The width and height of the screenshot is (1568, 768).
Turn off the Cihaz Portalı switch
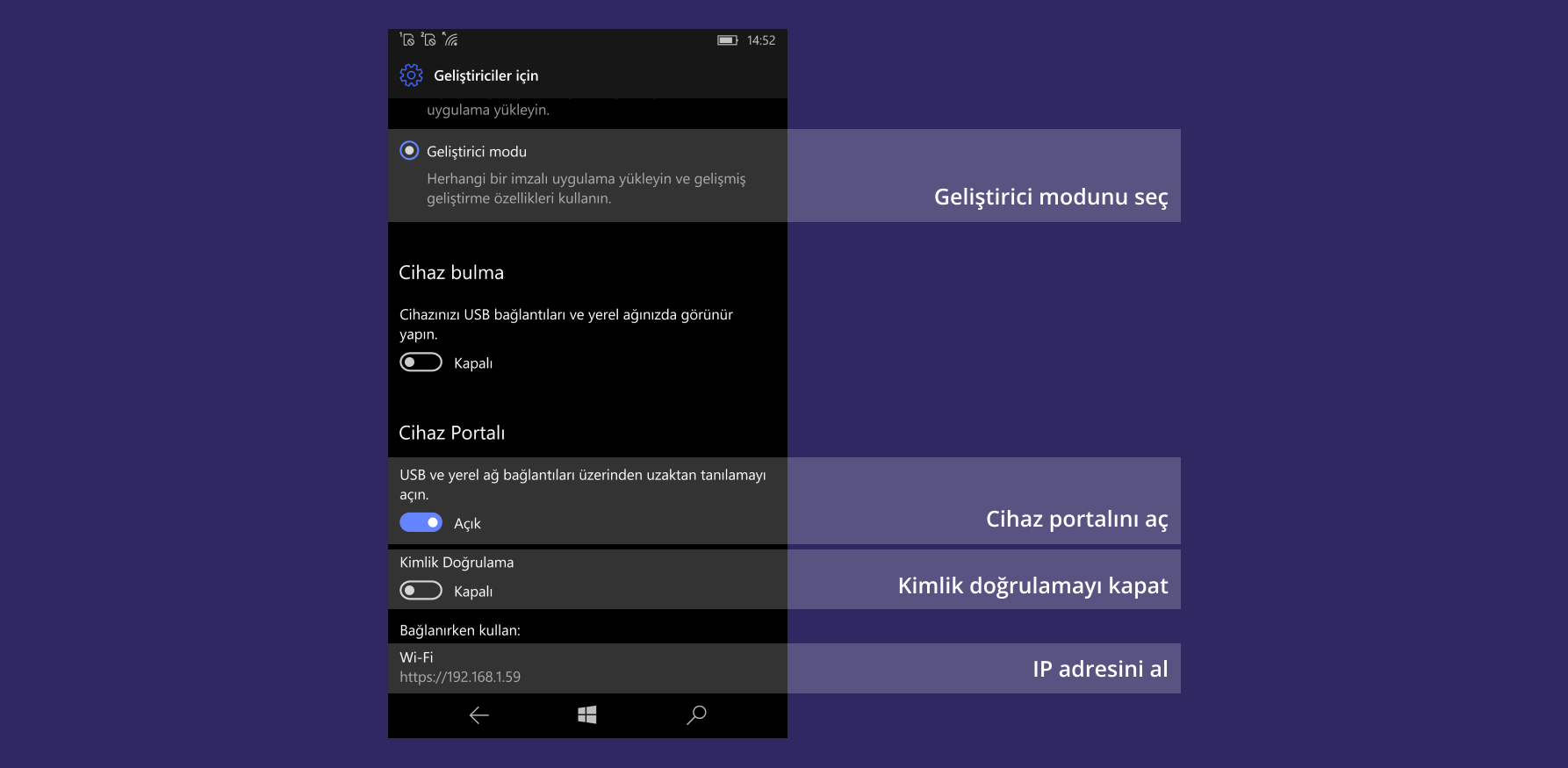421,523
